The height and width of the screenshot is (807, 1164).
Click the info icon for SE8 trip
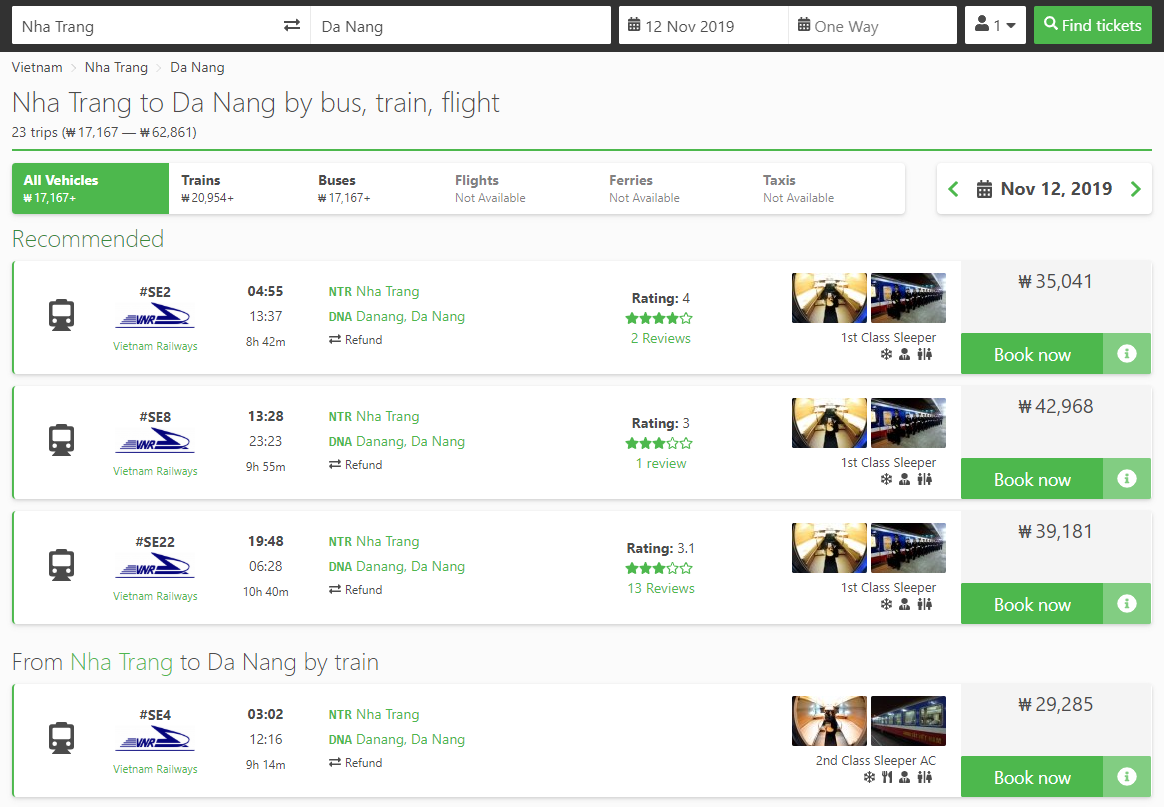pyautogui.click(x=1127, y=479)
